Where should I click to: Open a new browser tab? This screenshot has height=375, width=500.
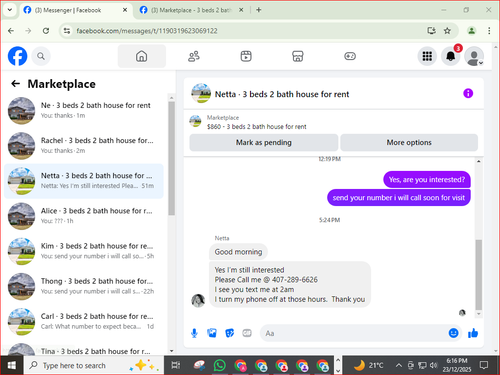(x=258, y=10)
